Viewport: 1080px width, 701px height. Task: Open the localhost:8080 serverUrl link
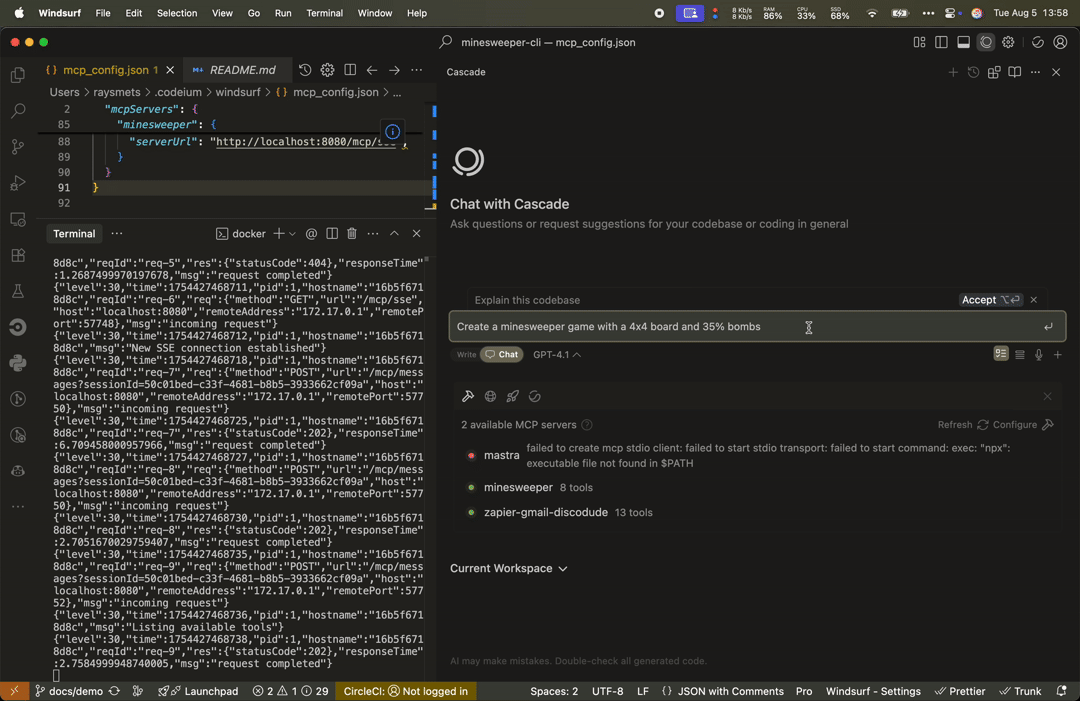pos(306,142)
